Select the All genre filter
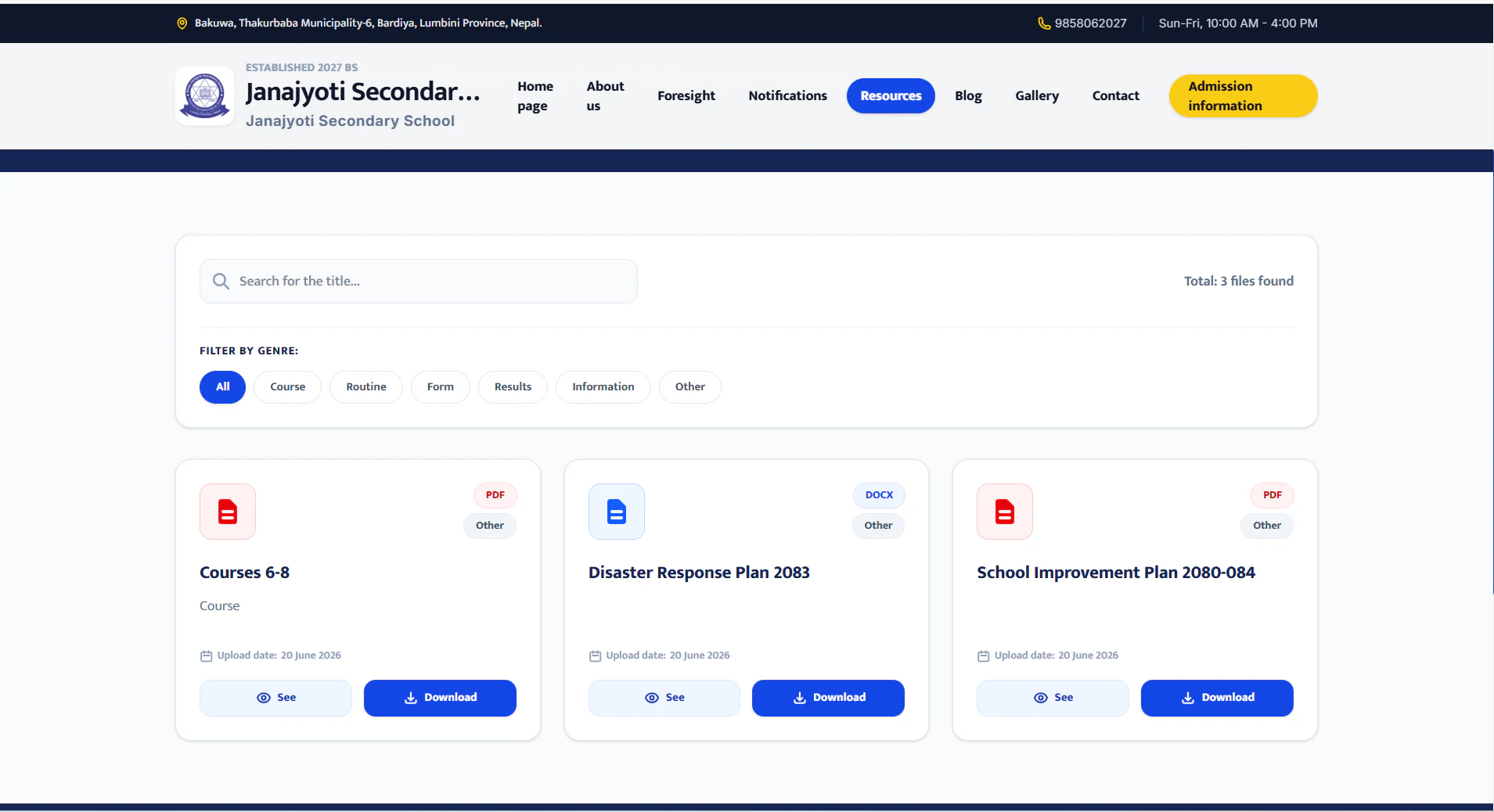 point(223,387)
